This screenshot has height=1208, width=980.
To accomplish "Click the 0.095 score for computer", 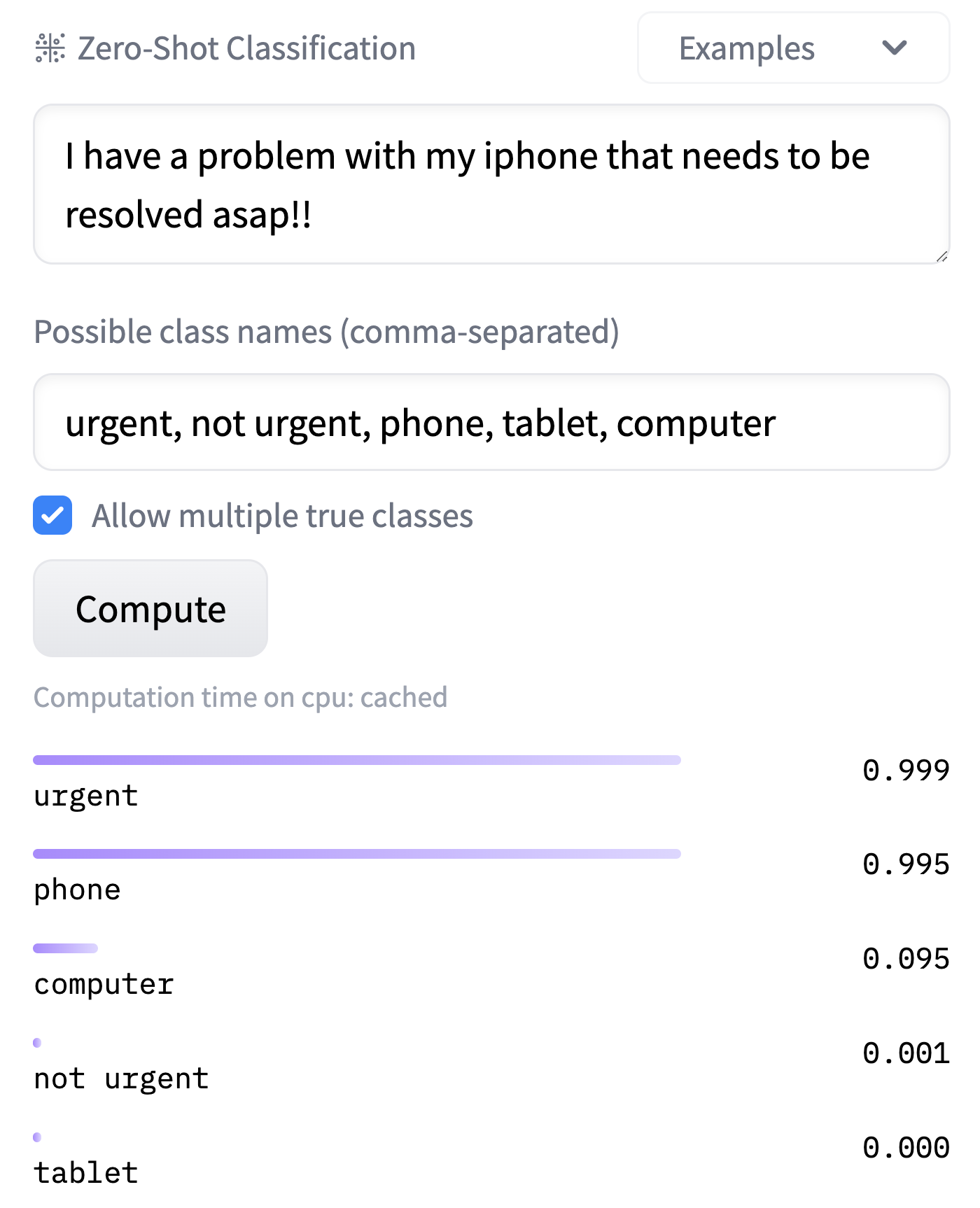I will (x=906, y=959).
